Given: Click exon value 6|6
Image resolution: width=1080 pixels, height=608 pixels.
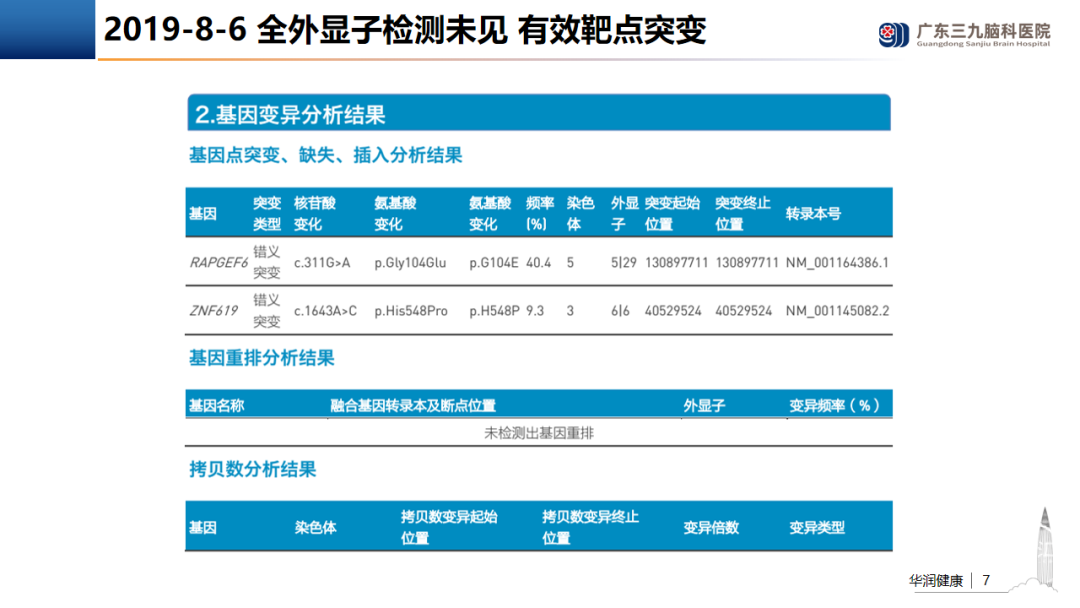Looking at the screenshot, I should (x=620, y=311).
